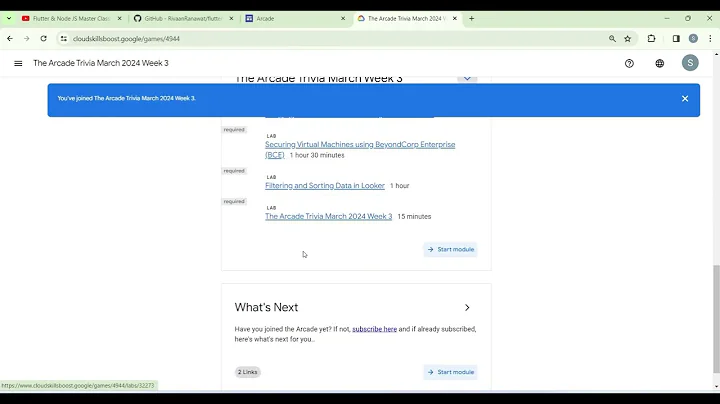Select The Arcade Trivia March 2024 tab
This screenshot has height=404, width=720.
pos(407,18)
